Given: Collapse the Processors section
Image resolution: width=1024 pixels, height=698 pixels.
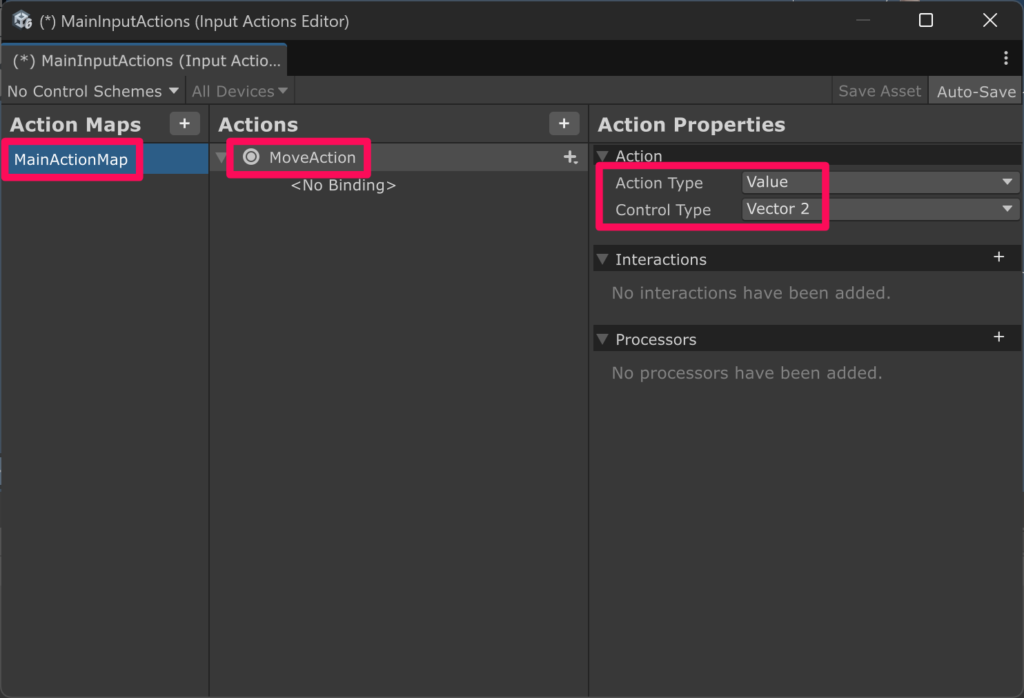Looking at the screenshot, I should point(602,339).
